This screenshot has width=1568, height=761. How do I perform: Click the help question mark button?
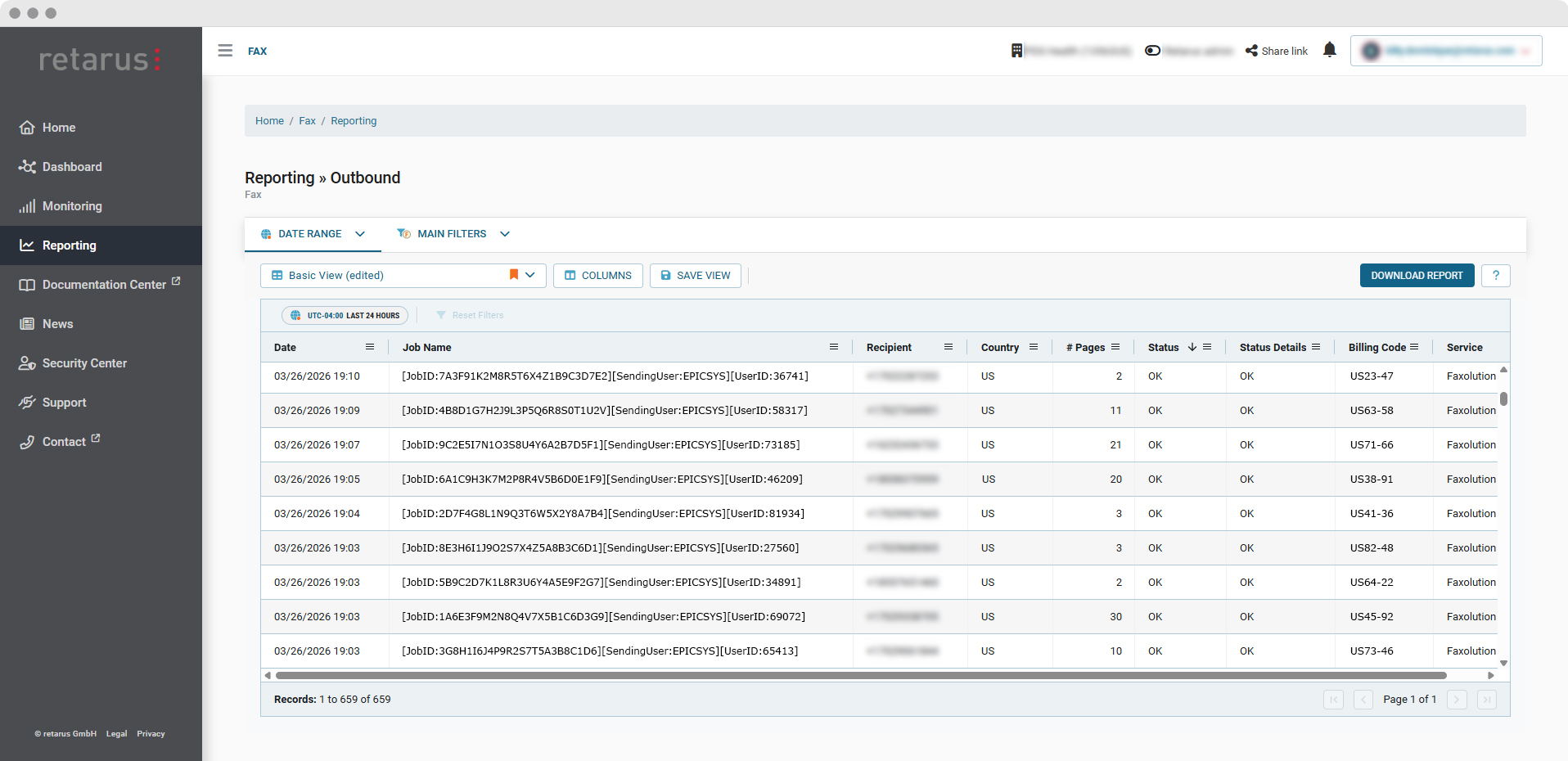1495,276
